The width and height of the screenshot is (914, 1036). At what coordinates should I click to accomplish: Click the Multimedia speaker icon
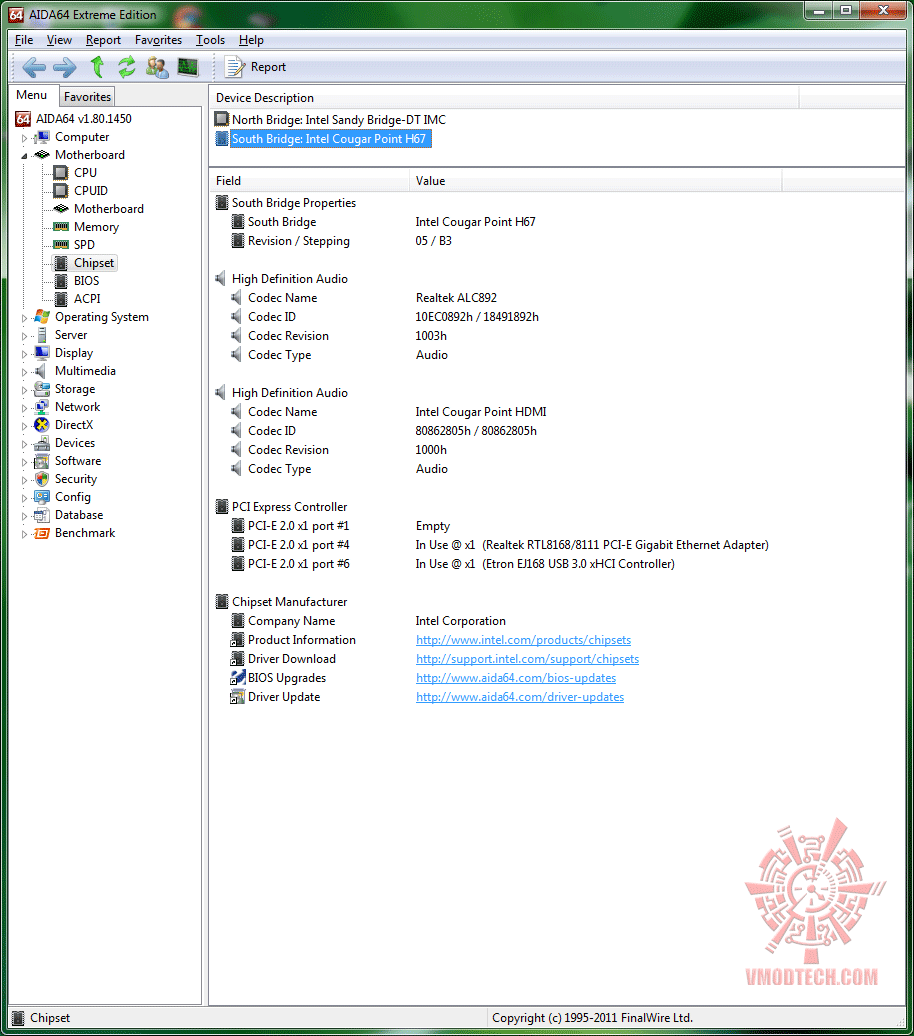pos(41,371)
